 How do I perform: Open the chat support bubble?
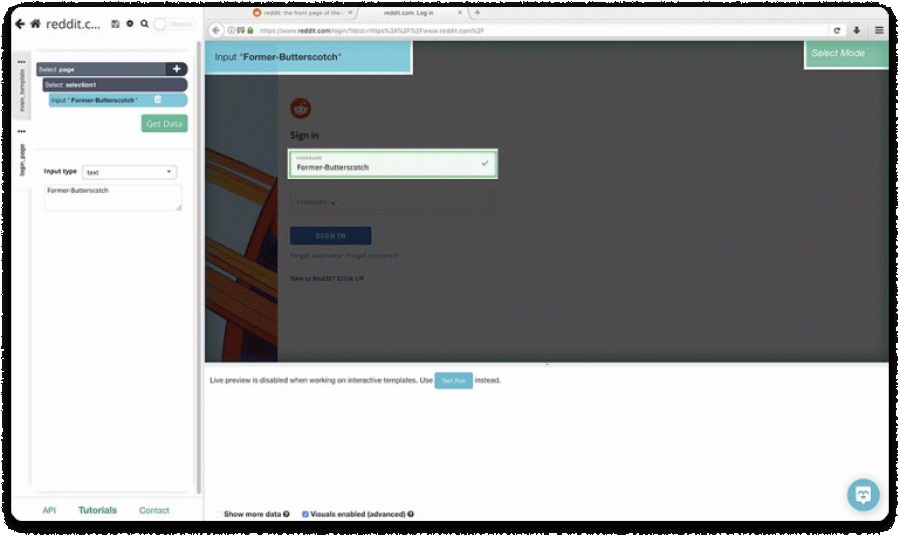click(x=863, y=495)
